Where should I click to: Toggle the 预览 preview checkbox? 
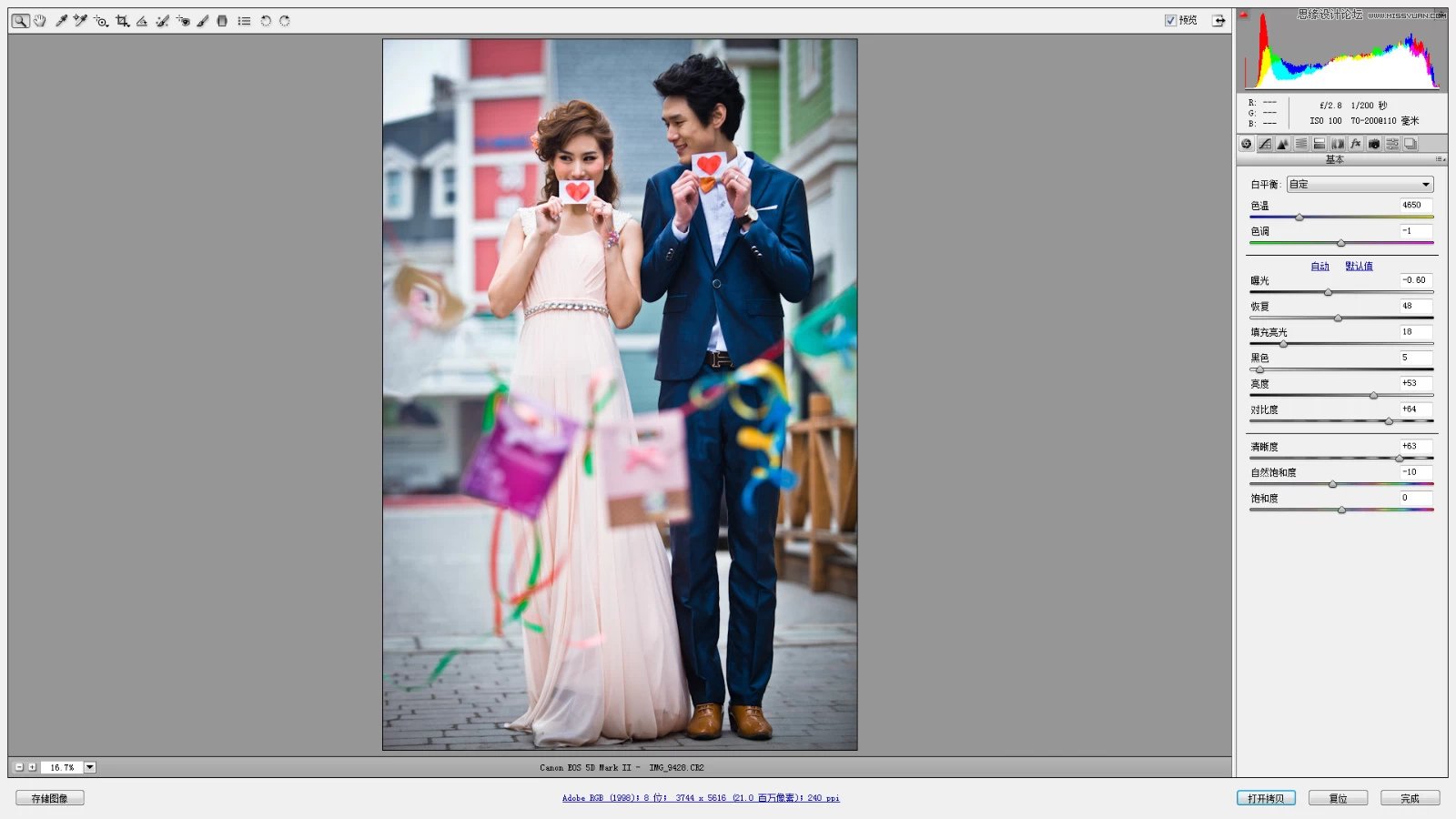click(1171, 19)
